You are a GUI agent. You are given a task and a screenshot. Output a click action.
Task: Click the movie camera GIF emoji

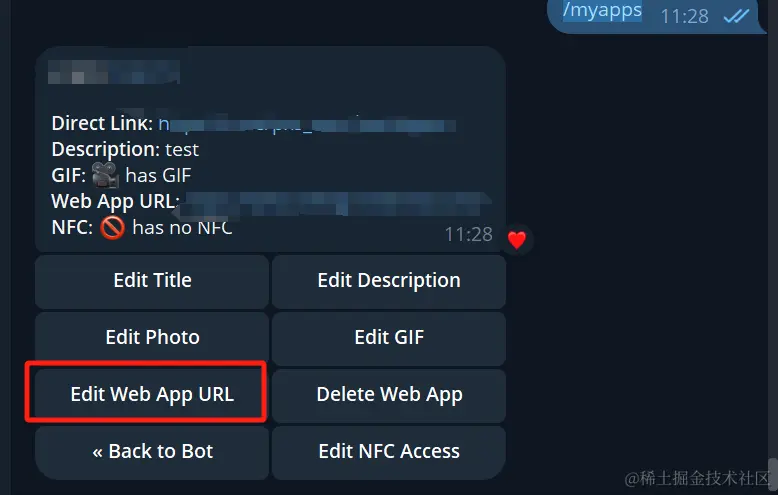click(x=106, y=175)
